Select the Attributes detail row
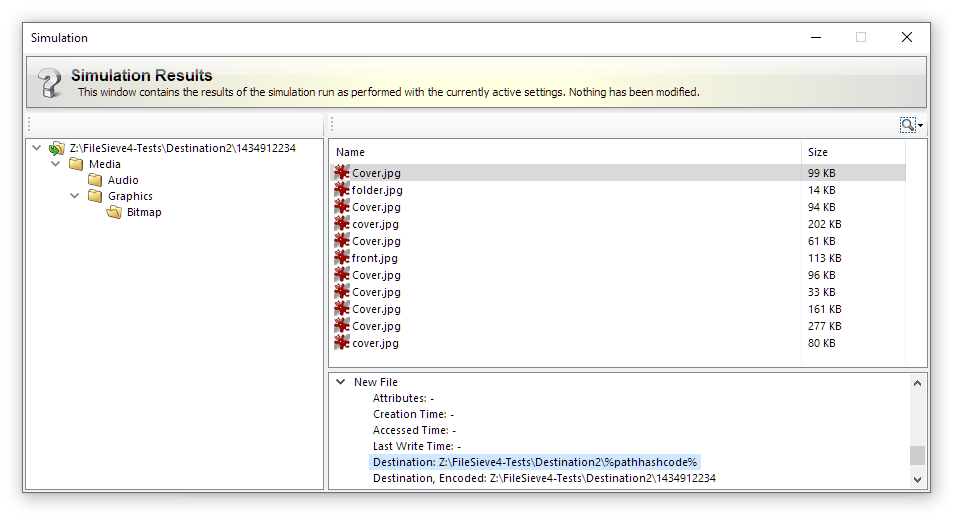953x514 pixels. point(404,398)
